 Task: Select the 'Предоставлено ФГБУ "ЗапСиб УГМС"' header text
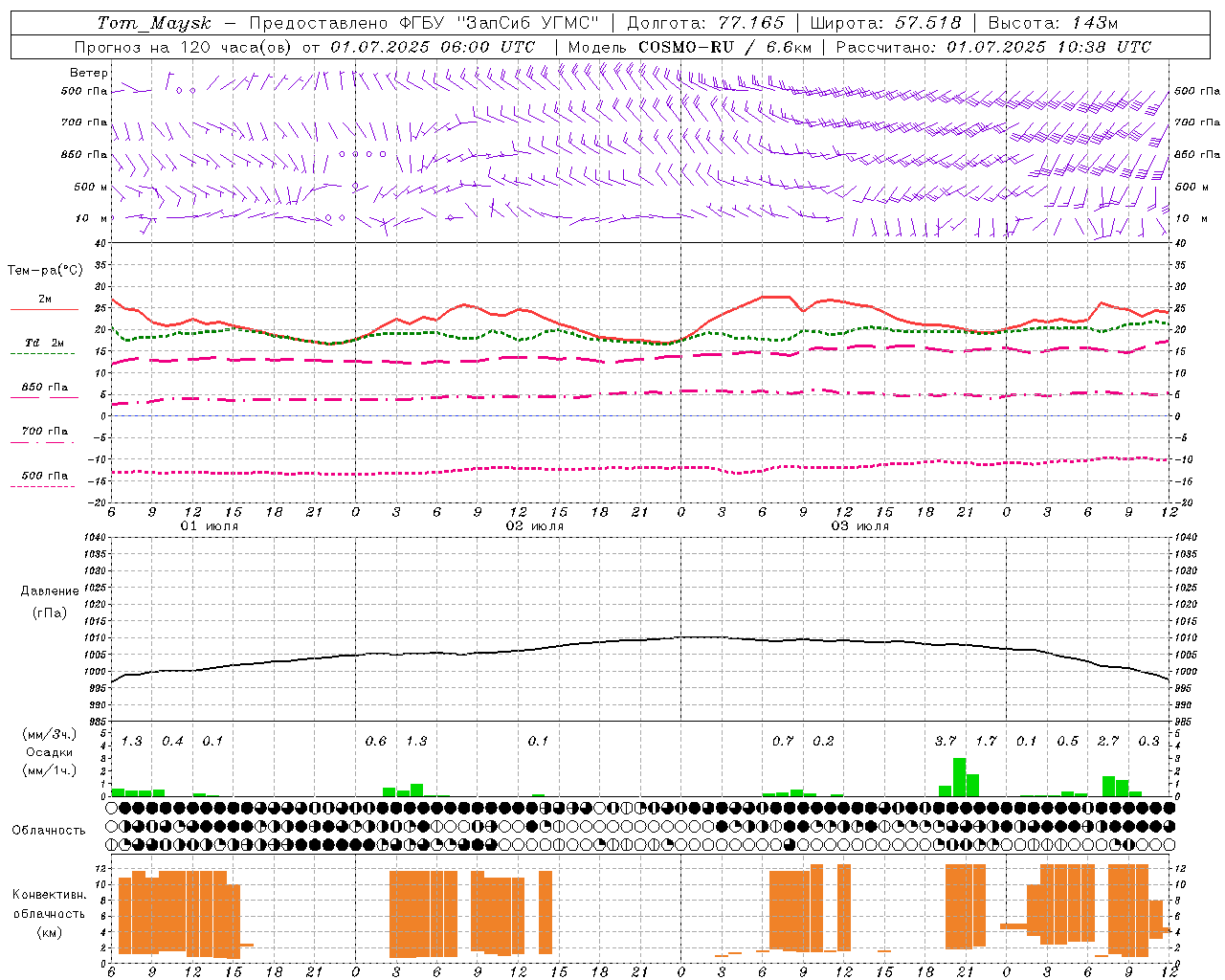click(x=424, y=23)
